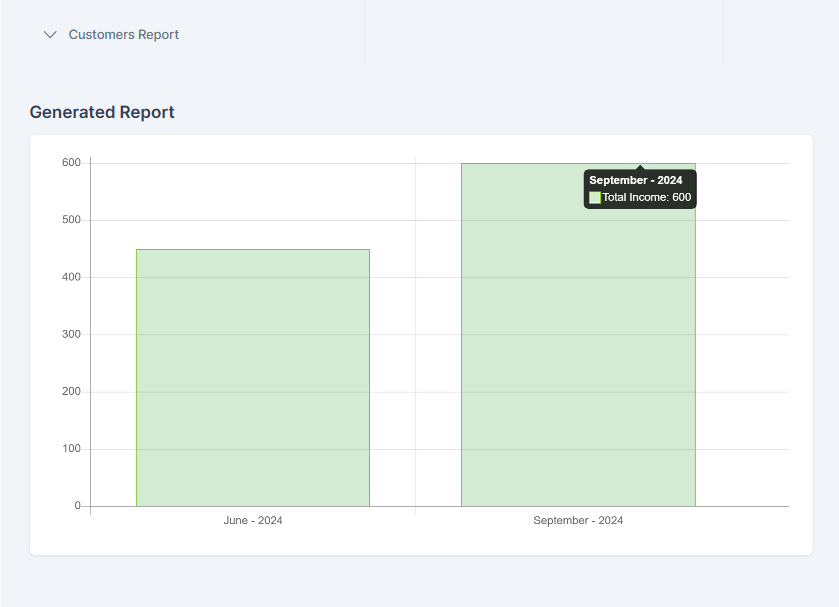This screenshot has width=839, height=607.
Task: Click the 300 y-axis value
Action: point(70,334)
